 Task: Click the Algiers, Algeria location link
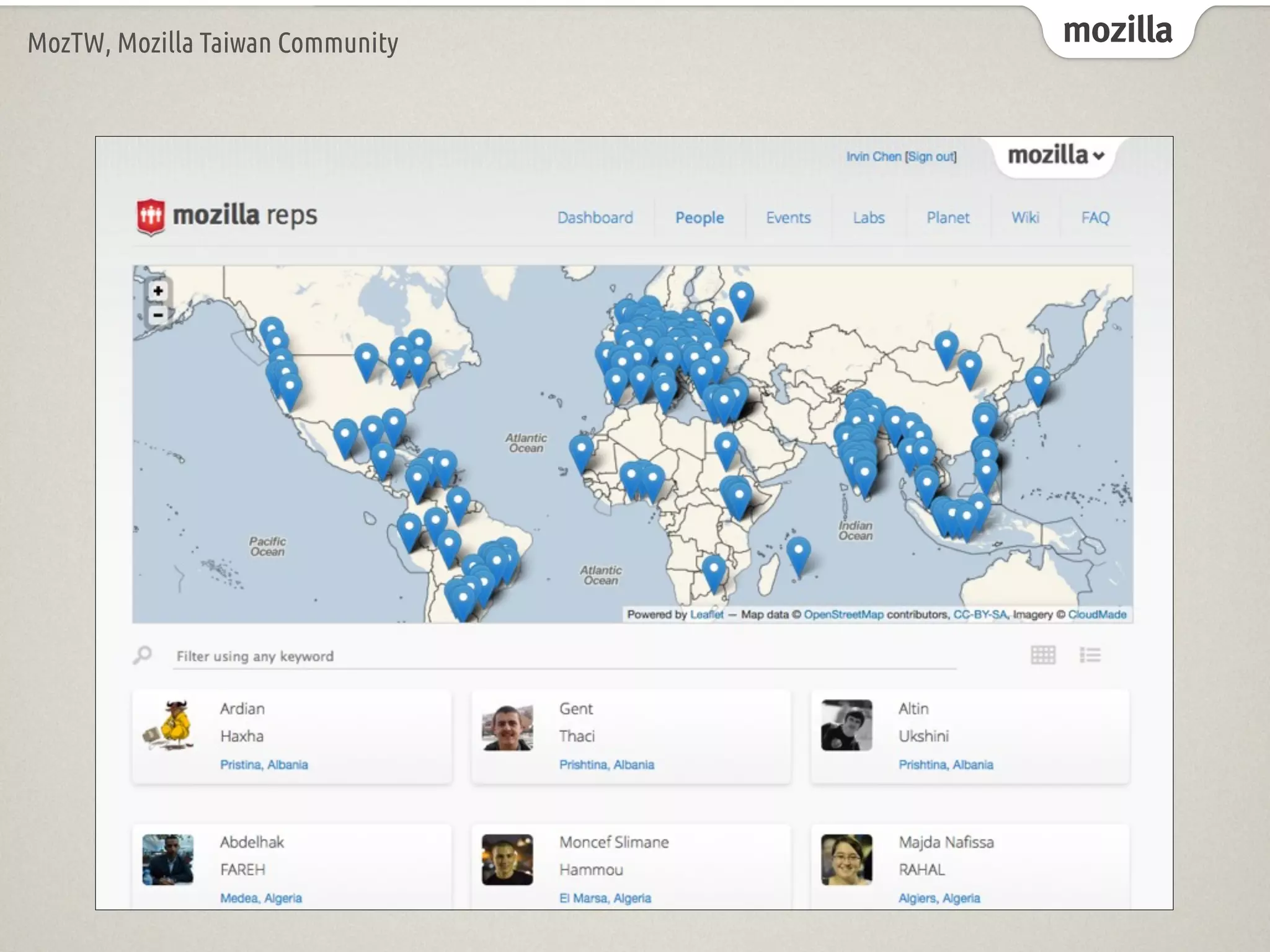click(939, 898)
